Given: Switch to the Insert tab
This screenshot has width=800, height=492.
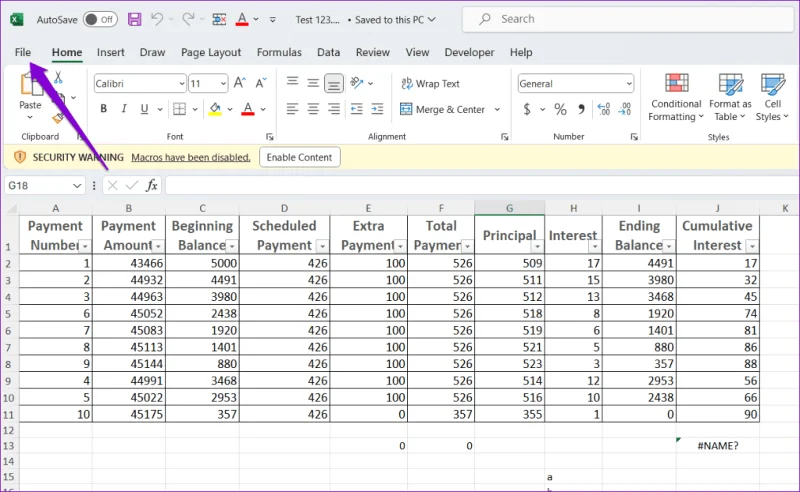Looking at the screenshot, I should coord(111,52).
